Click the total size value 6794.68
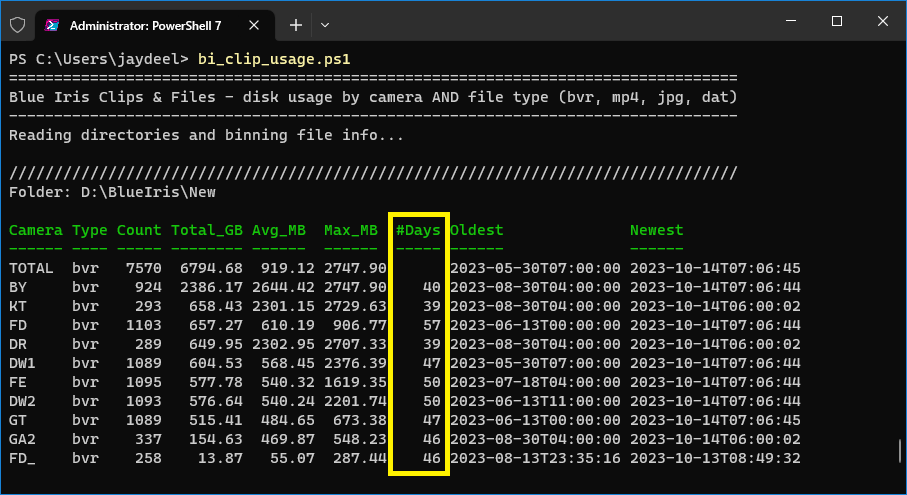Viewport: 907px width, 495px height. coord(211,268)
